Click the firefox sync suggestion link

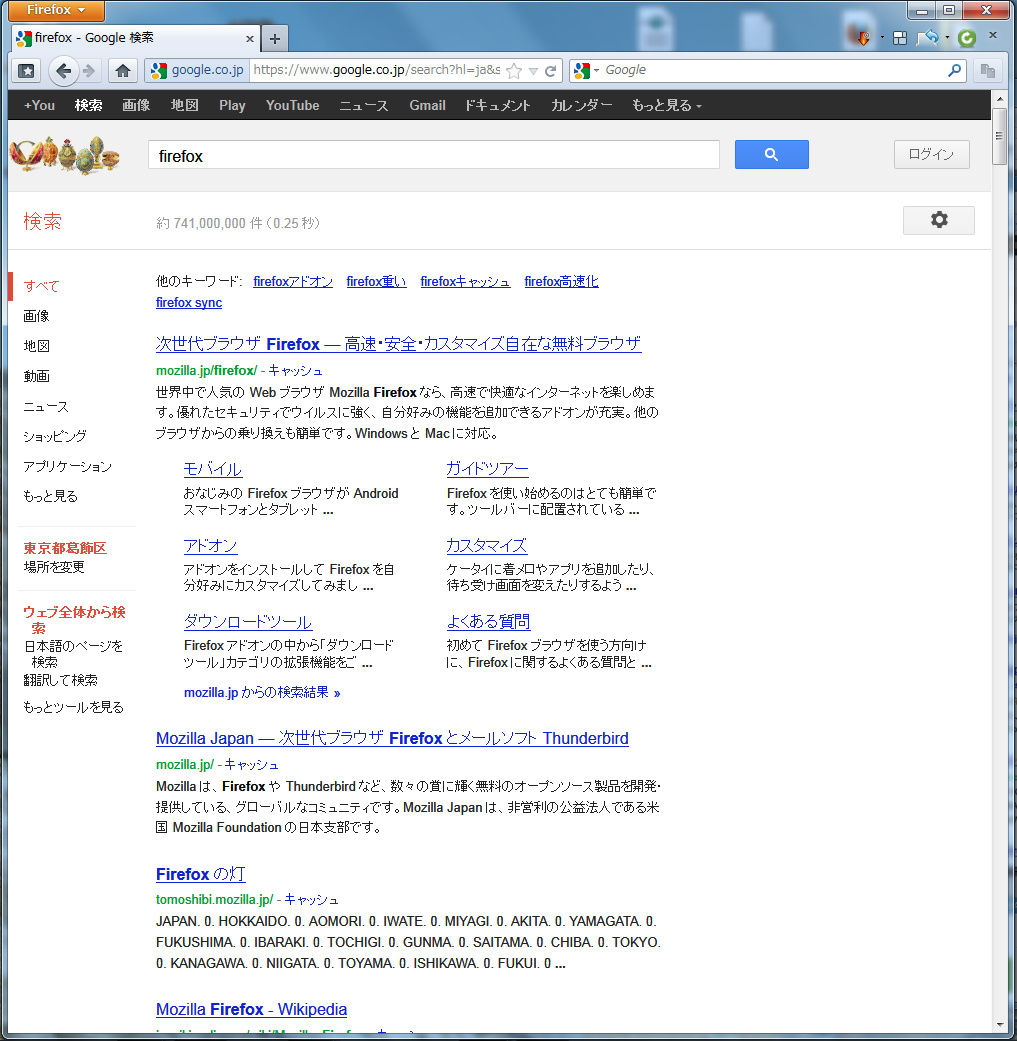coord(189,303)
